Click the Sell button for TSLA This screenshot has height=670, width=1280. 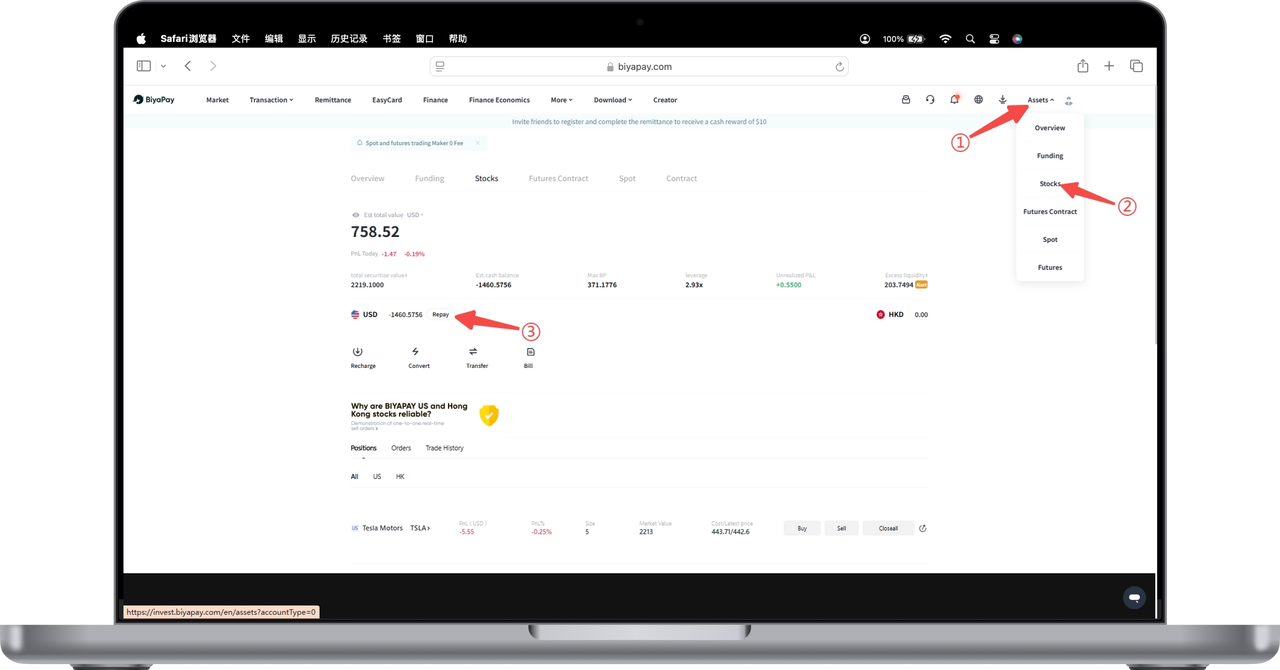point(842,528)
